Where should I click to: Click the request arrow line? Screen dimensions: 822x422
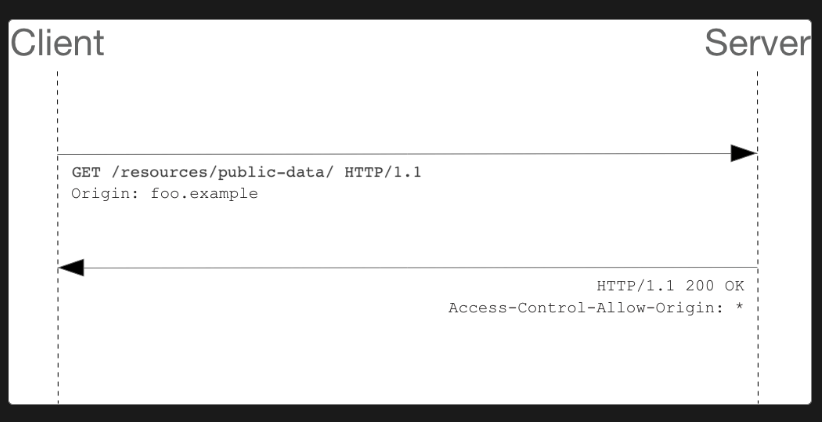pos(394,154)
